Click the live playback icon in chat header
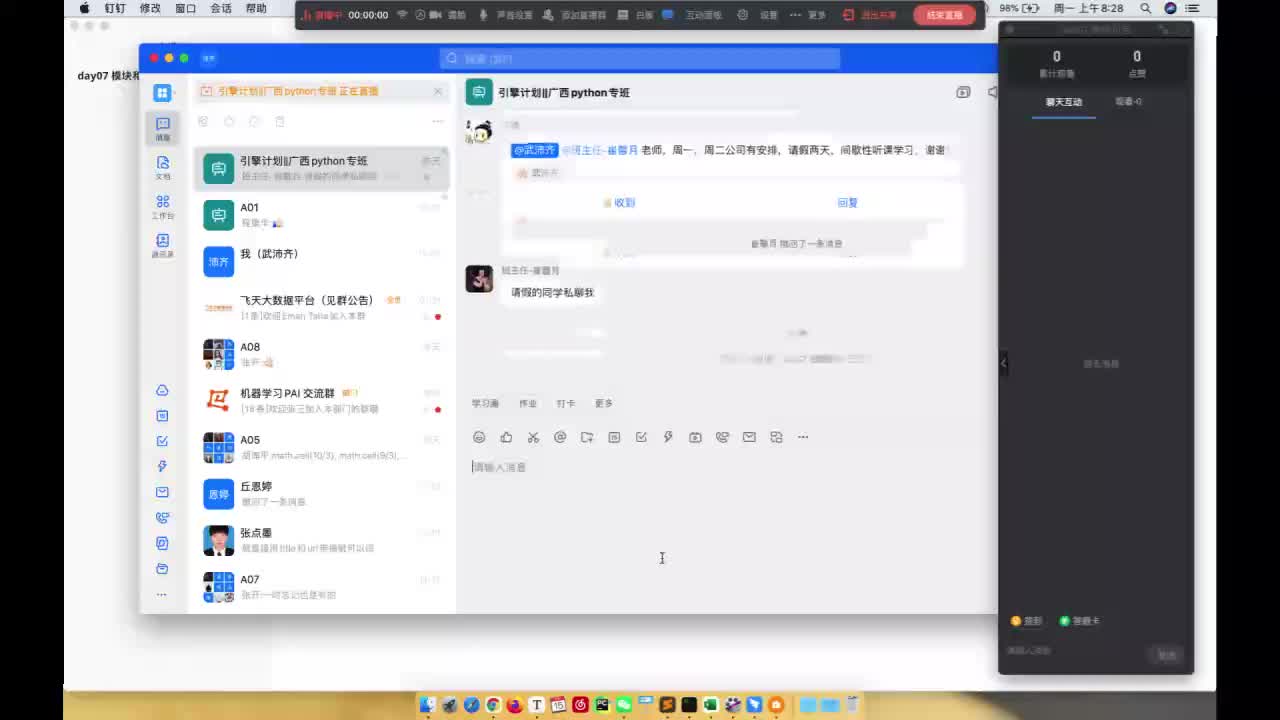 963,92
